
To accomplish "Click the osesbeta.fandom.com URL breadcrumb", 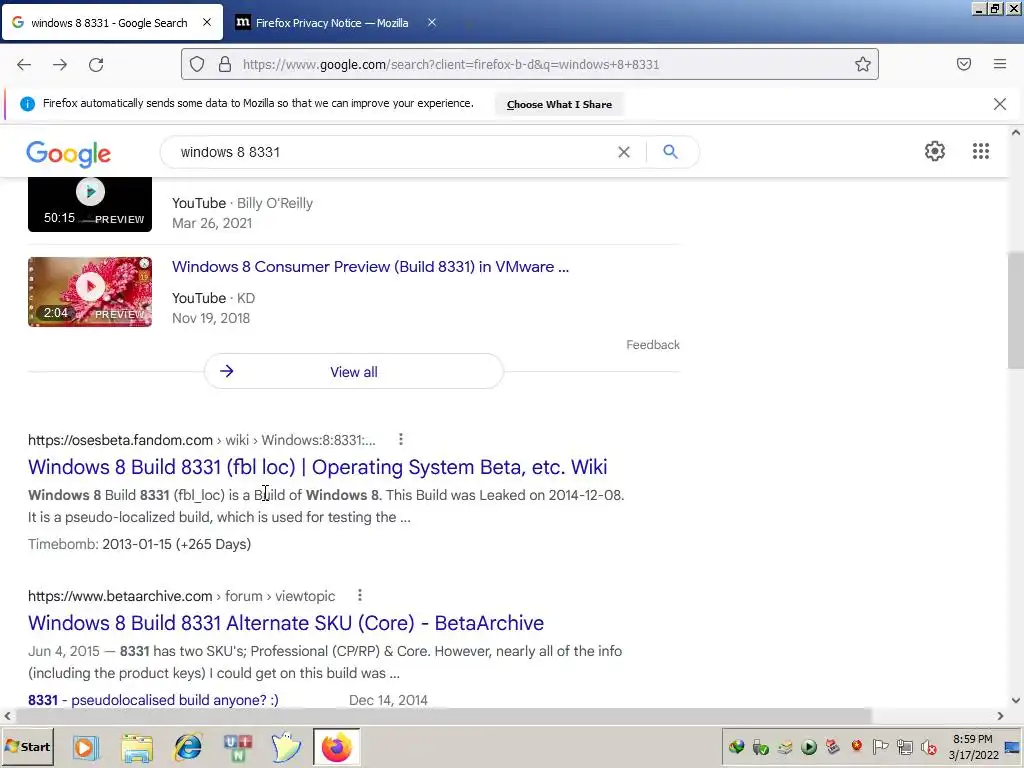I will coord(202,440).
